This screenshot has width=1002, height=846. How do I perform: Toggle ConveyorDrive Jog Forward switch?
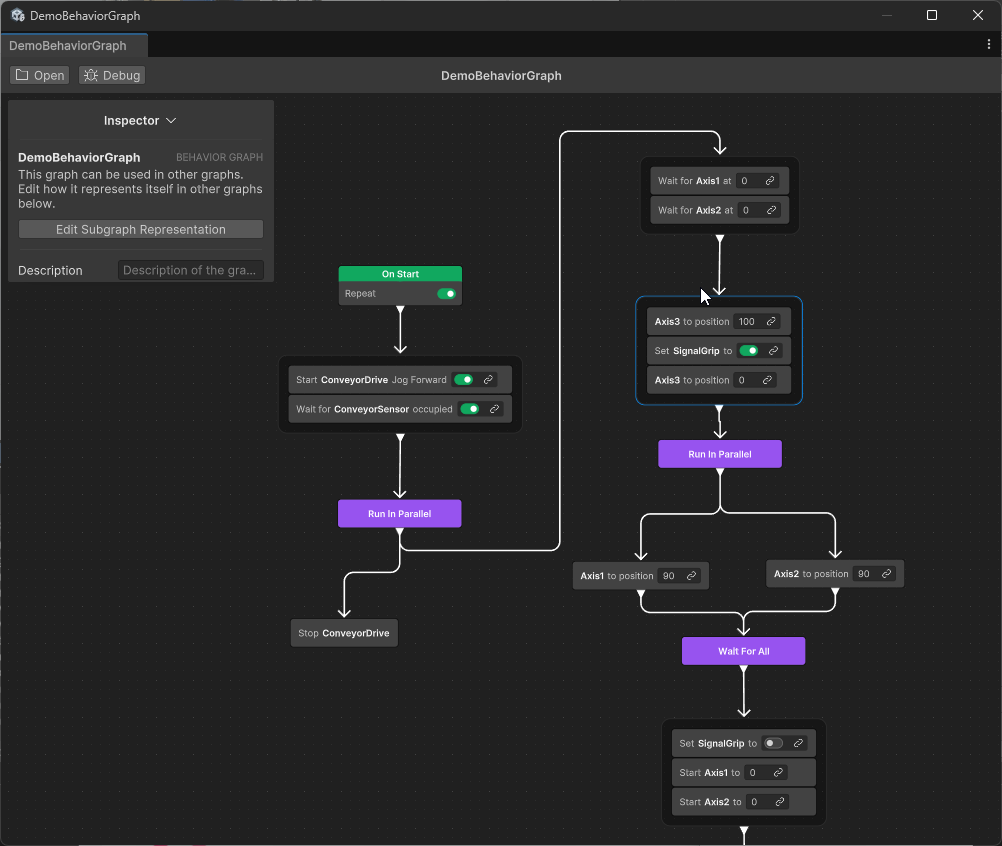pos(463,380)
